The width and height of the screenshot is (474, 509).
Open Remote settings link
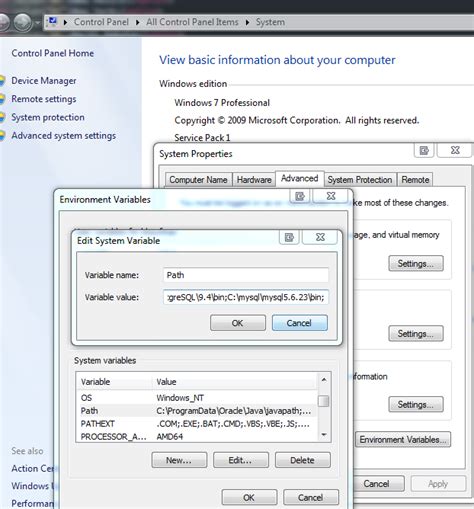(44, 99)
